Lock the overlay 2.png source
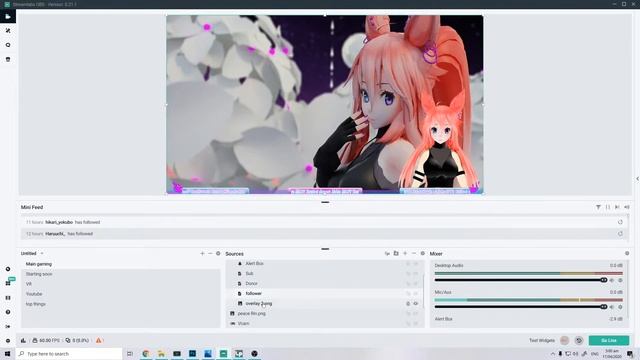Viewport: 640px width, 360px height. coord(408,304)
